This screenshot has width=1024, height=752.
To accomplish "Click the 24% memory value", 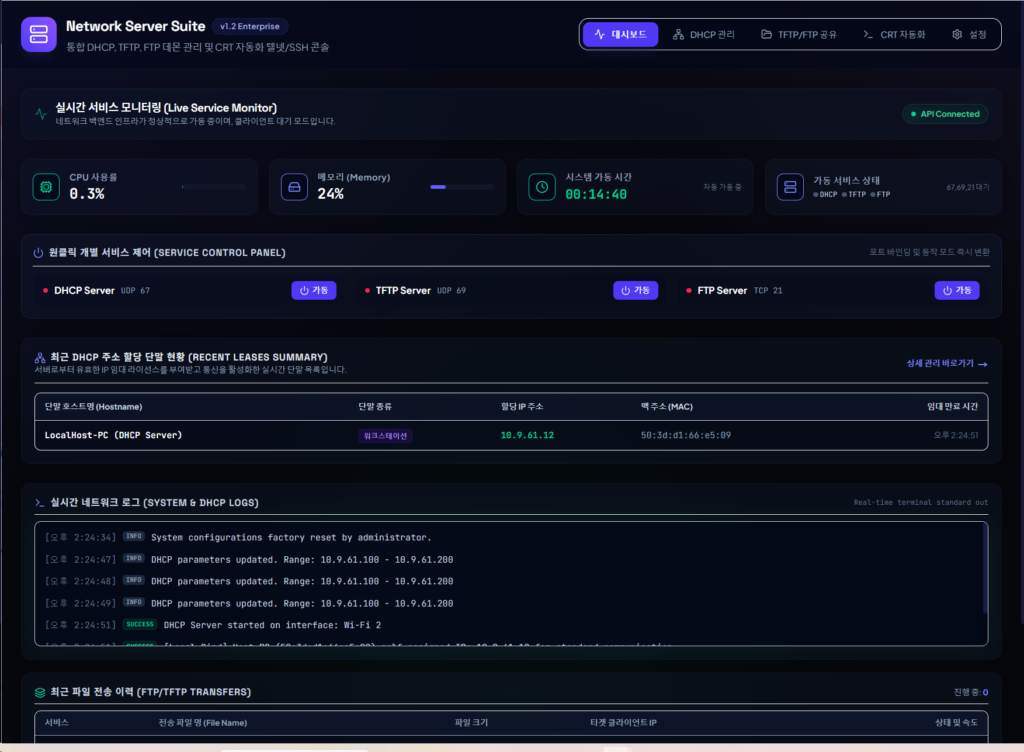I will tap(330, 194).
